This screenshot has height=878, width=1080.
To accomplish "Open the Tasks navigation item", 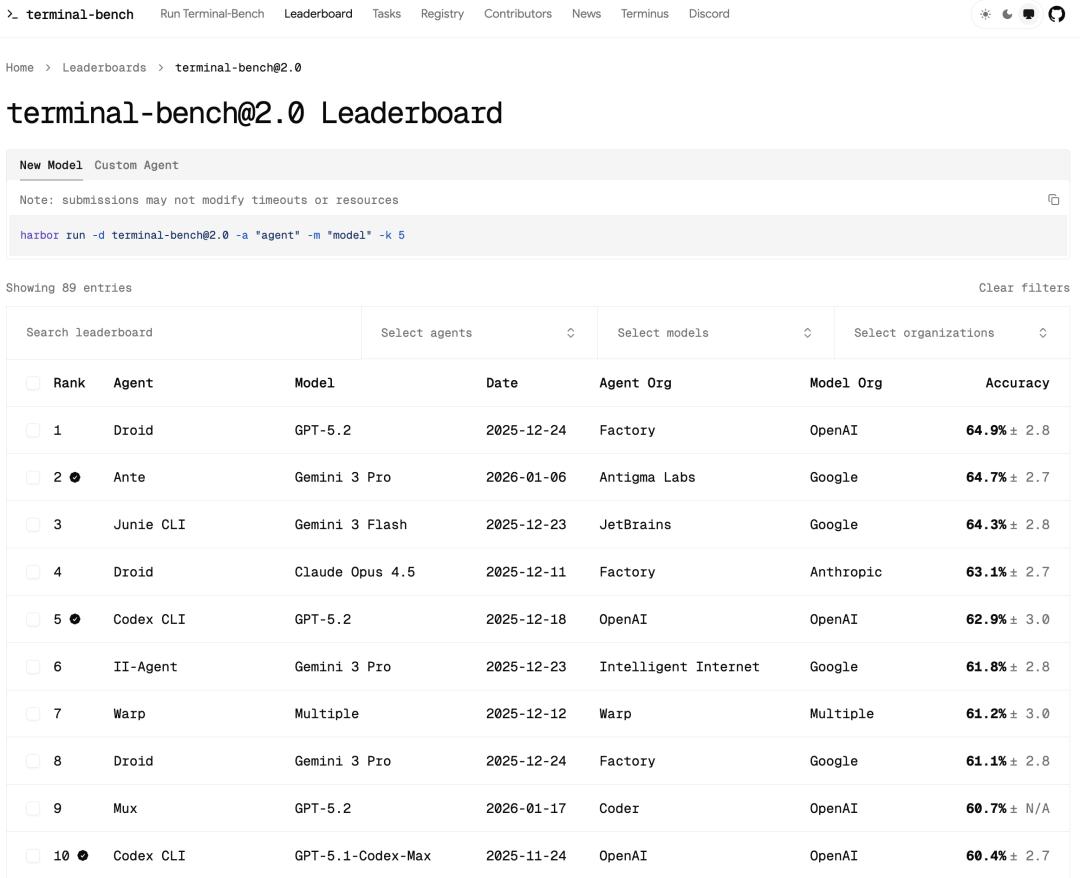I will (386, 14).
